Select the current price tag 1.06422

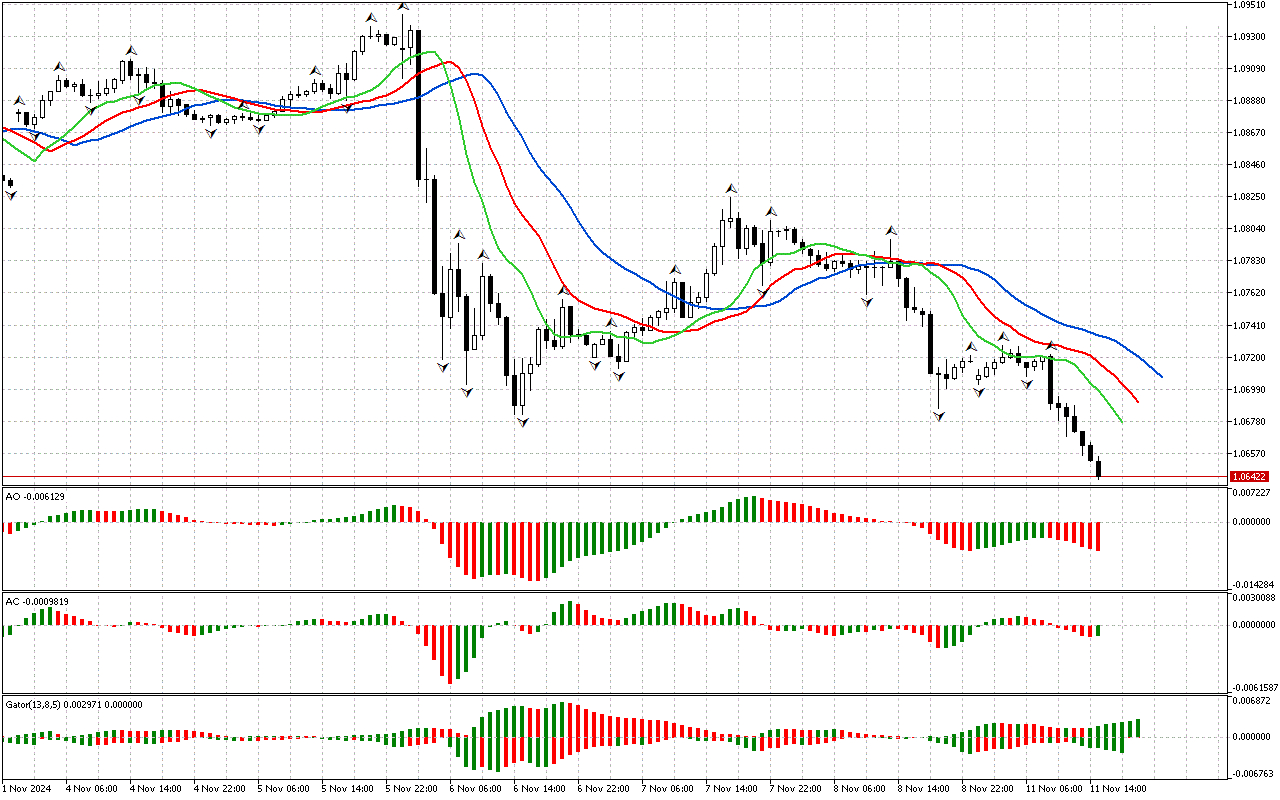coord(1251,477)
